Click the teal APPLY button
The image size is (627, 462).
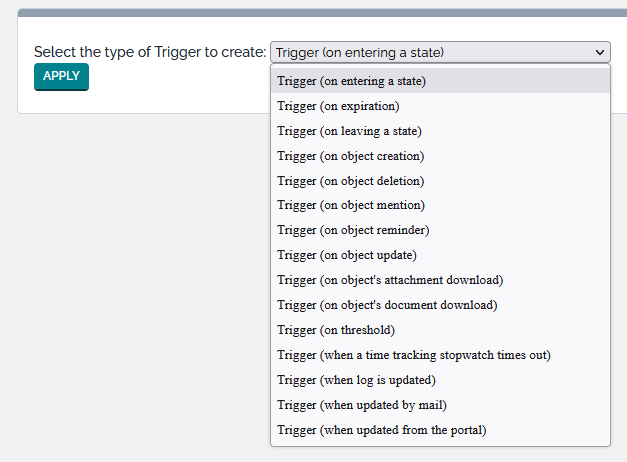tap(61, 76)
